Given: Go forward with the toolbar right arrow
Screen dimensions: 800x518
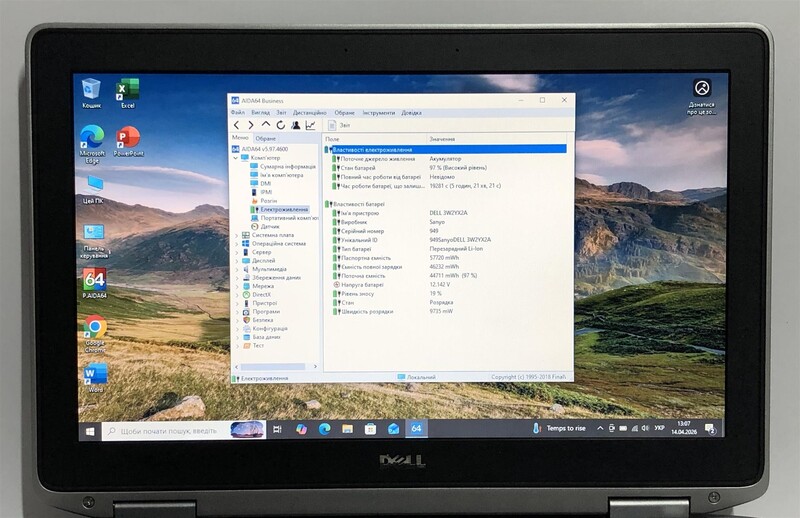Looking at the screenshot, I should pos(251,125).
